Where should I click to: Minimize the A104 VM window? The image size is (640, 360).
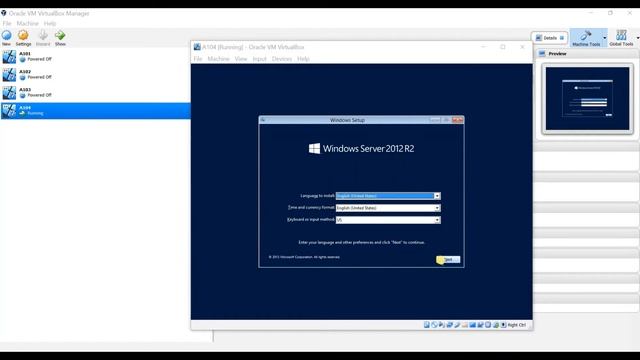(484, 47)
